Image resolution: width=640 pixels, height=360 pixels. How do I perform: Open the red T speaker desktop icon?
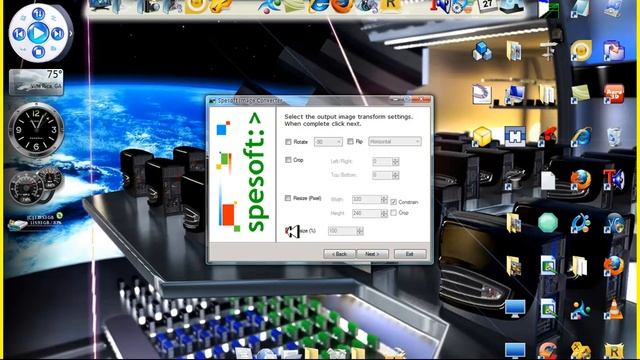(x=614, y=180)
